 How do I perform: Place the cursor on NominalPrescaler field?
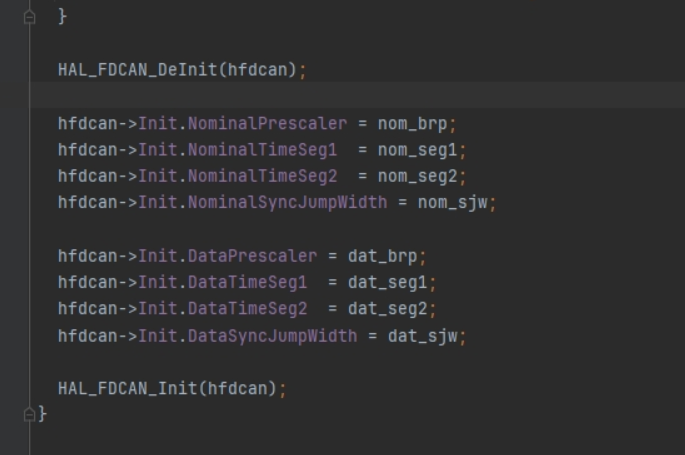click(267, 124)
